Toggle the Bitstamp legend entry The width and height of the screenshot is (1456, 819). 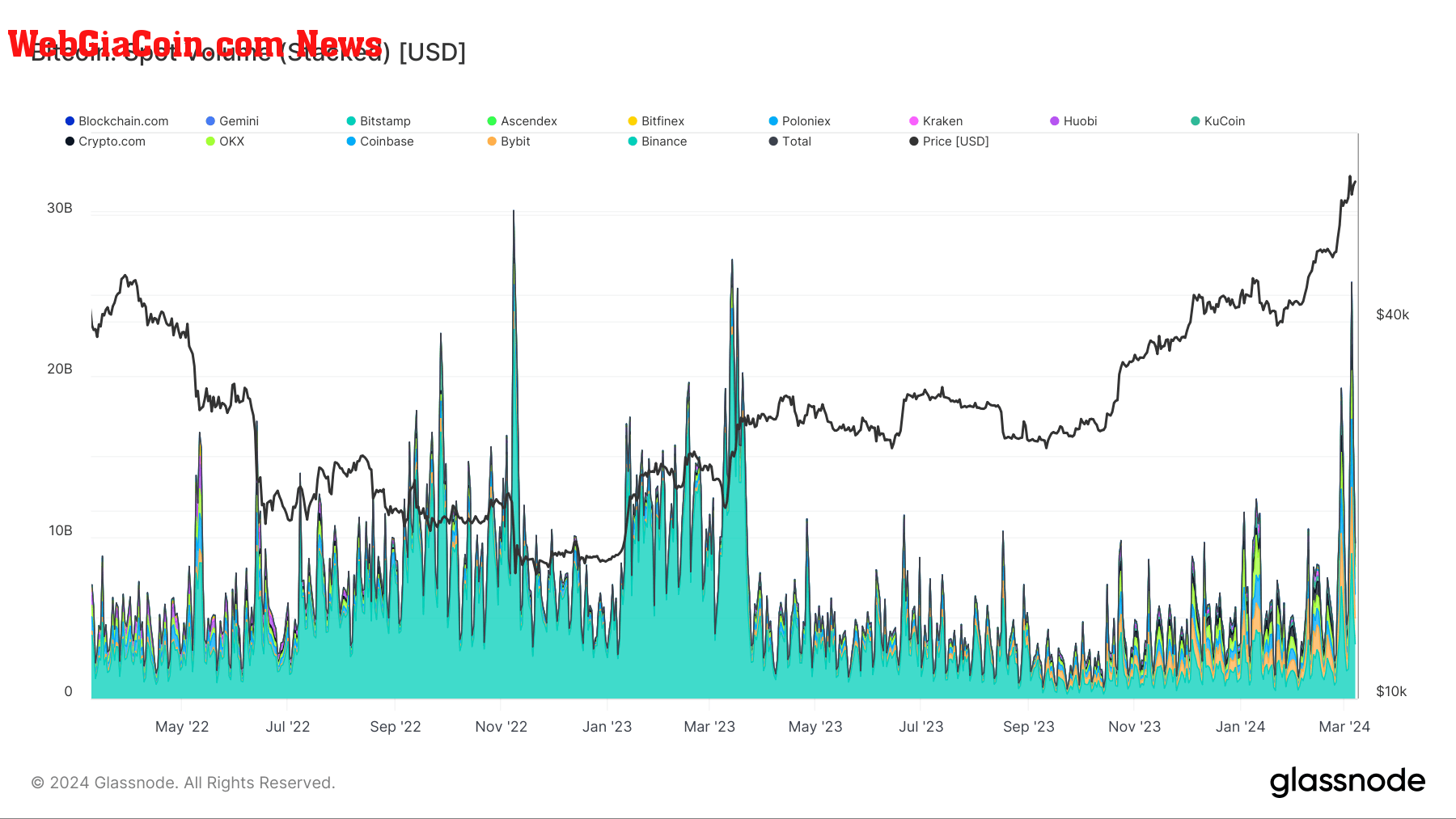(x=379, y=121)
